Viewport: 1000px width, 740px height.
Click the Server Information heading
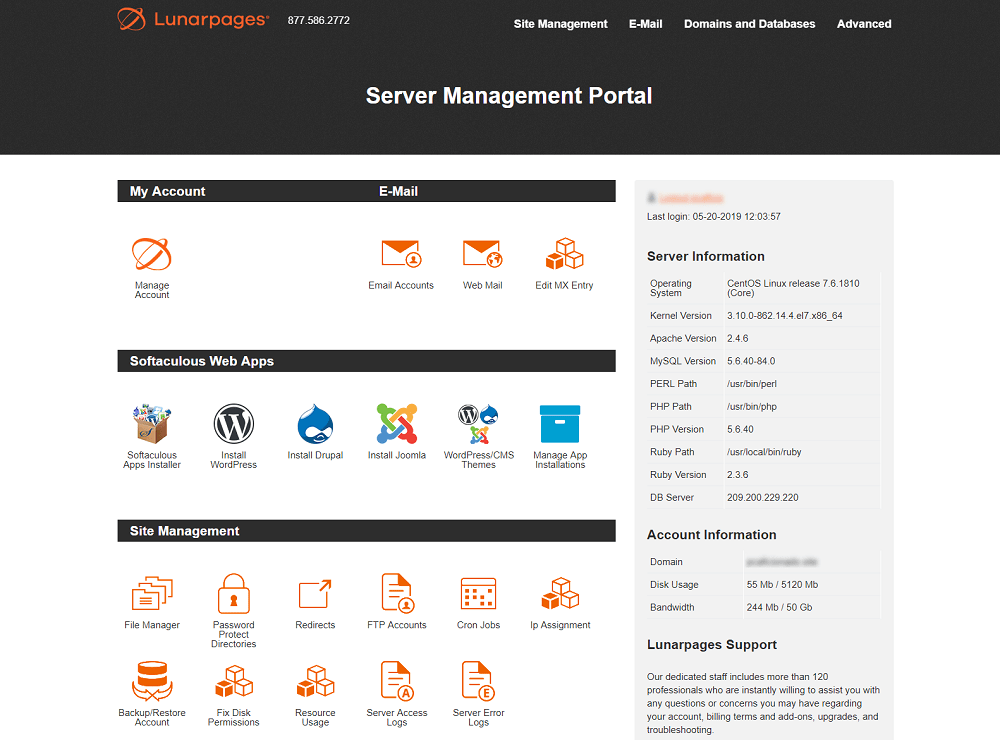[x=705, y=256]
